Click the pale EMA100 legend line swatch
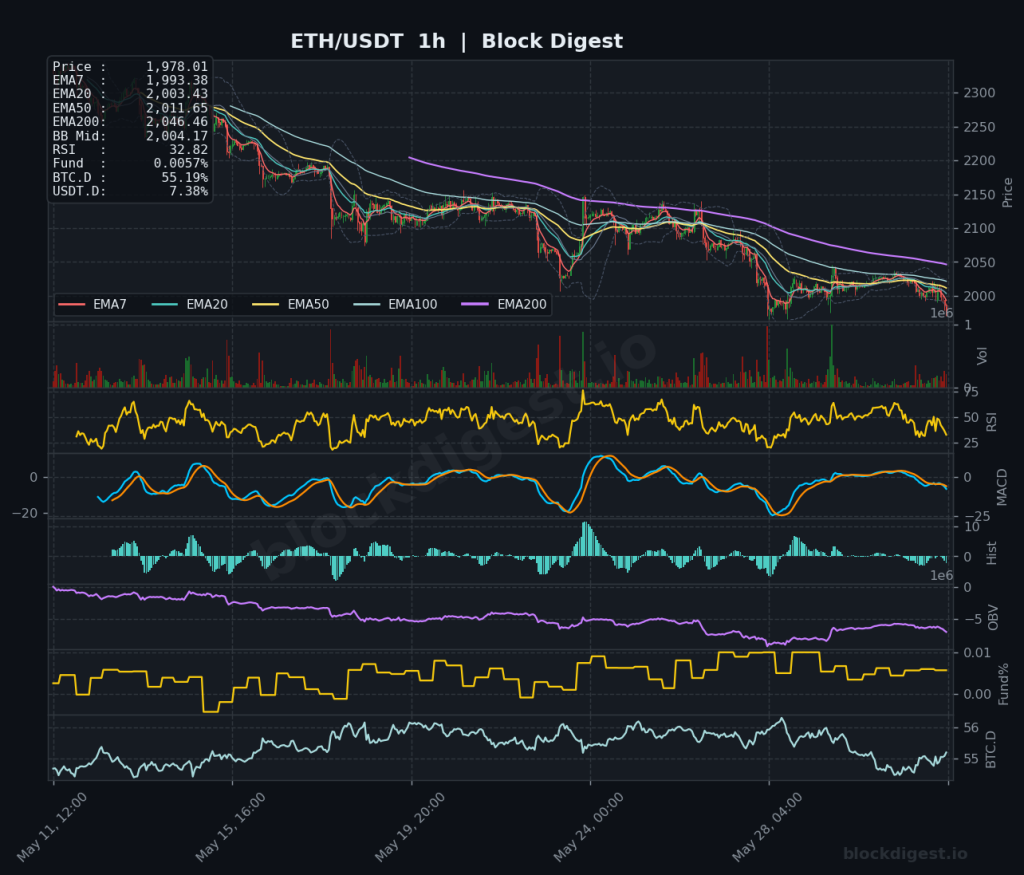The width and height of the screenshot is (1024, 875). point(366,304)
